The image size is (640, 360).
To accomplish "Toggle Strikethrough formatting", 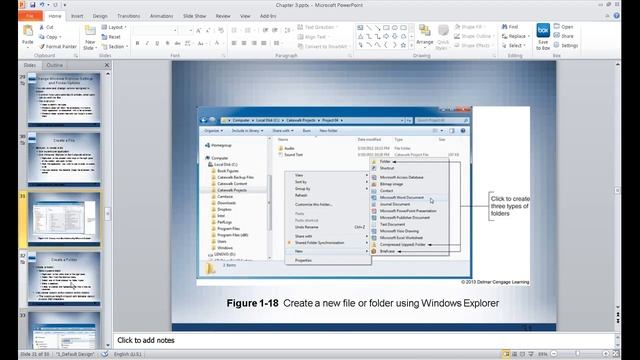I will (x=177, y=43).
